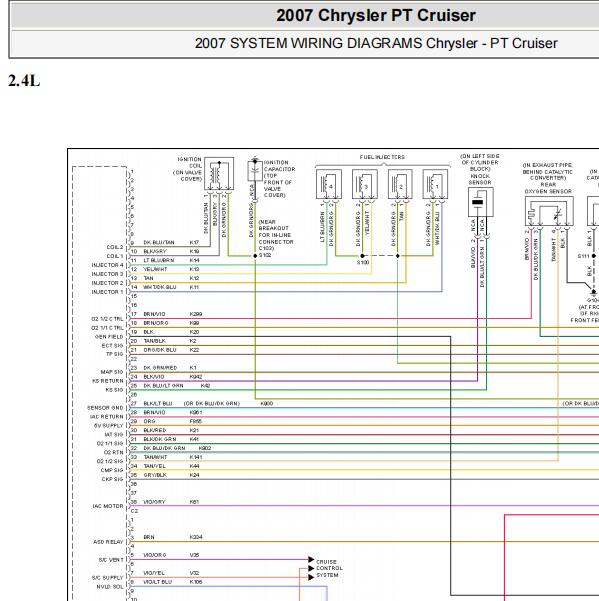Viewport: 599px width, 601px height.
Task: Click the 'ECT SIG' pin label
Action: (112, 346)
